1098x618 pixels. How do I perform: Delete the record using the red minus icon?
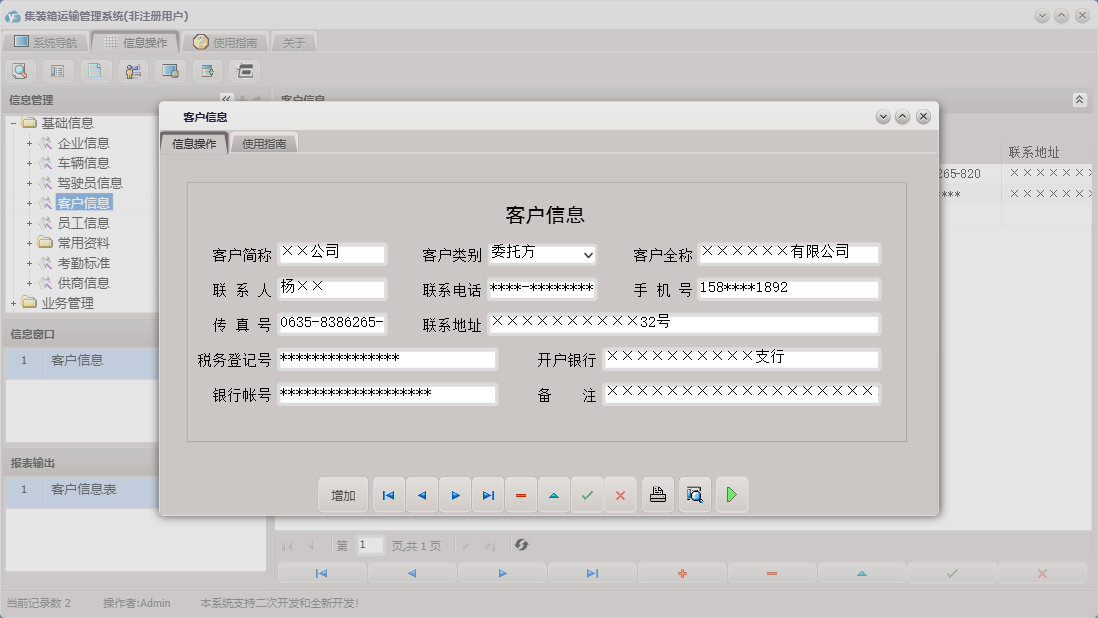pyautogui.click(x=521, y=494)
